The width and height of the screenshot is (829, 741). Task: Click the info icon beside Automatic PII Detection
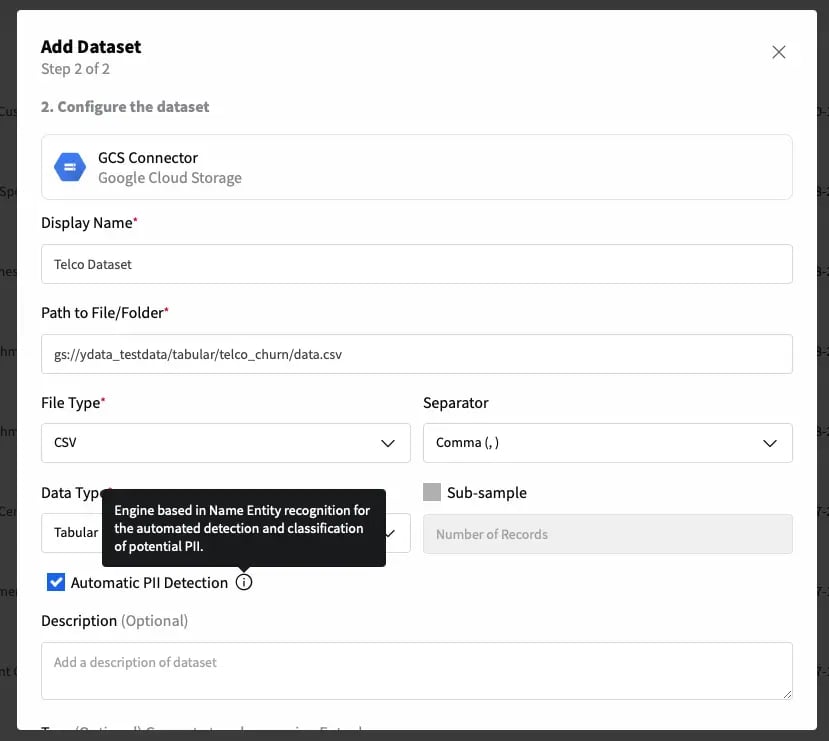pyautogui.click(x=244, y=582)
